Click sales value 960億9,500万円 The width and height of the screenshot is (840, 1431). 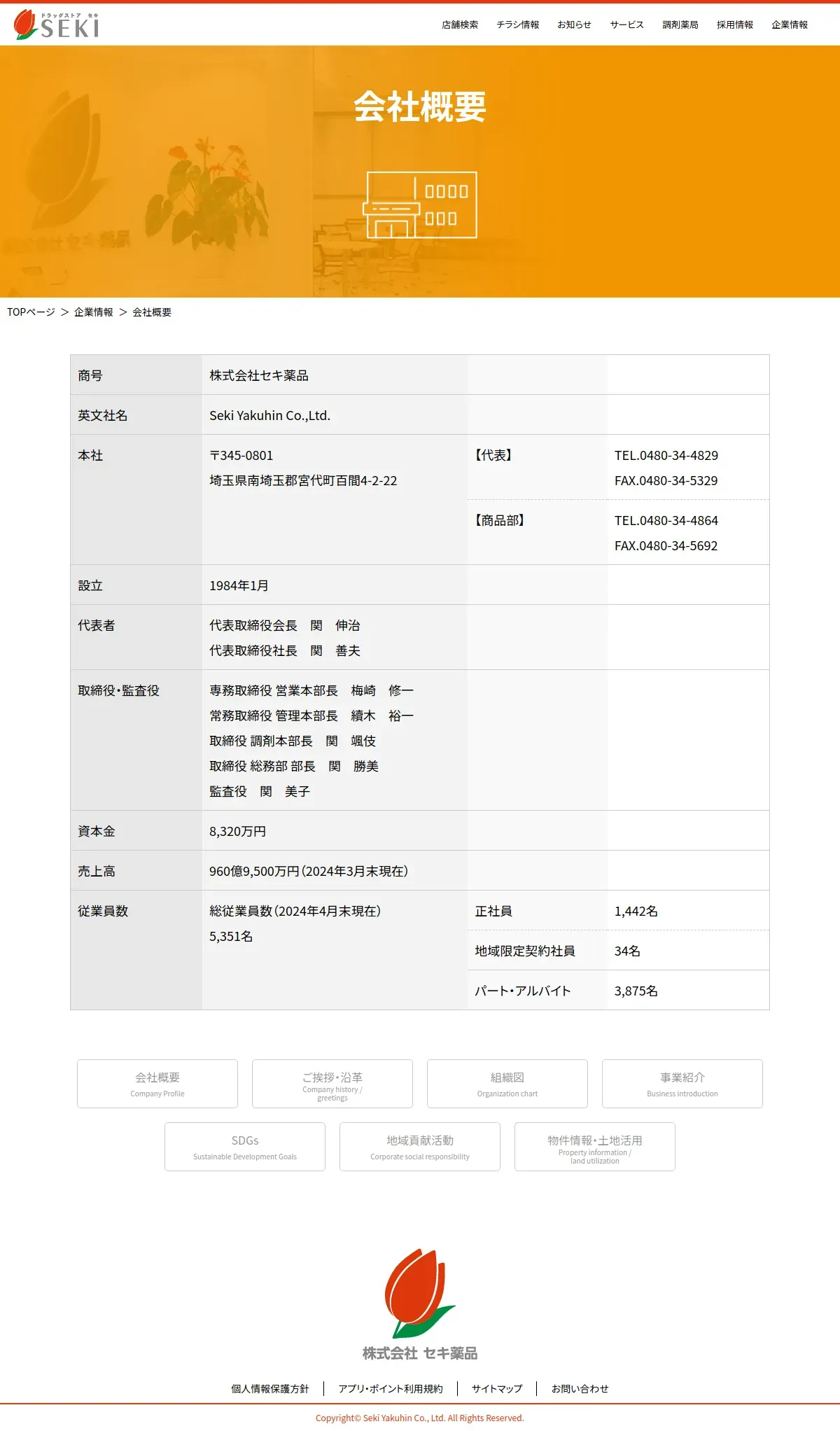(254, 871)
